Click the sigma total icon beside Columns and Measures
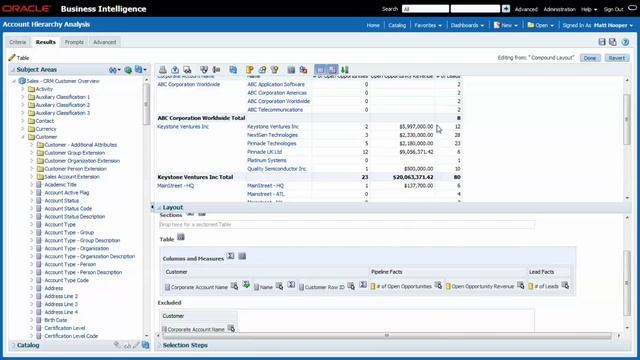This screenshot has width=640, height=360. (x=231, y=256)
